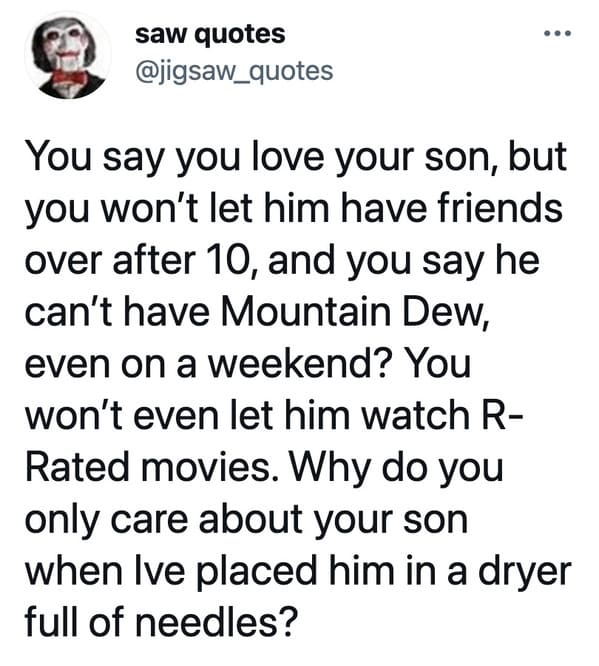599x666 pixels.
Task: Click the phrase "and you say he"
Action: [x=403, y=262]
